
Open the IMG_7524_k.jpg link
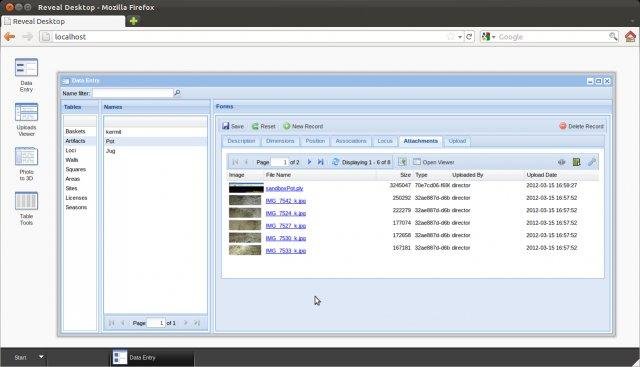pos(286,213)
